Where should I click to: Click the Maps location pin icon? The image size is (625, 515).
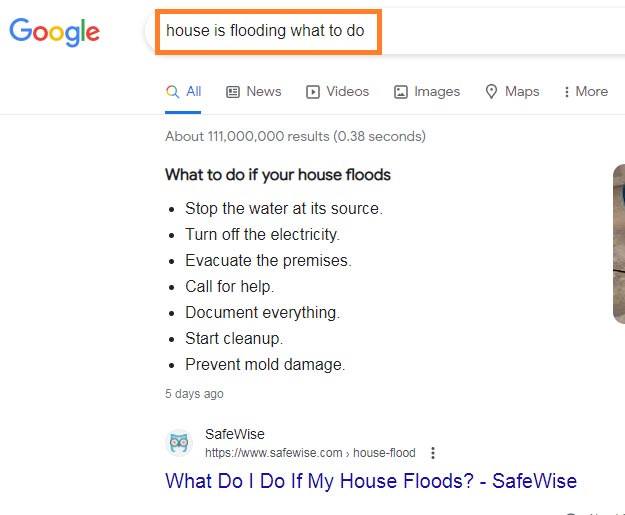(x=491, y=91)
